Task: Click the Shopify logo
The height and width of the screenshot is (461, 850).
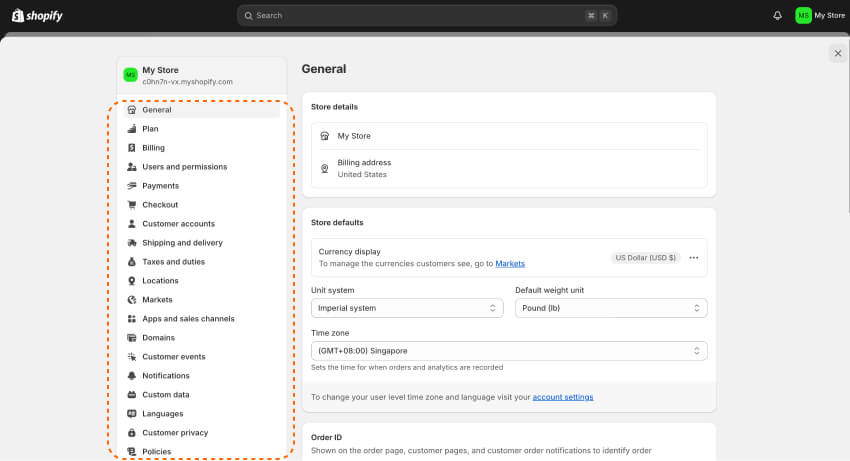Action: [37, 16]
